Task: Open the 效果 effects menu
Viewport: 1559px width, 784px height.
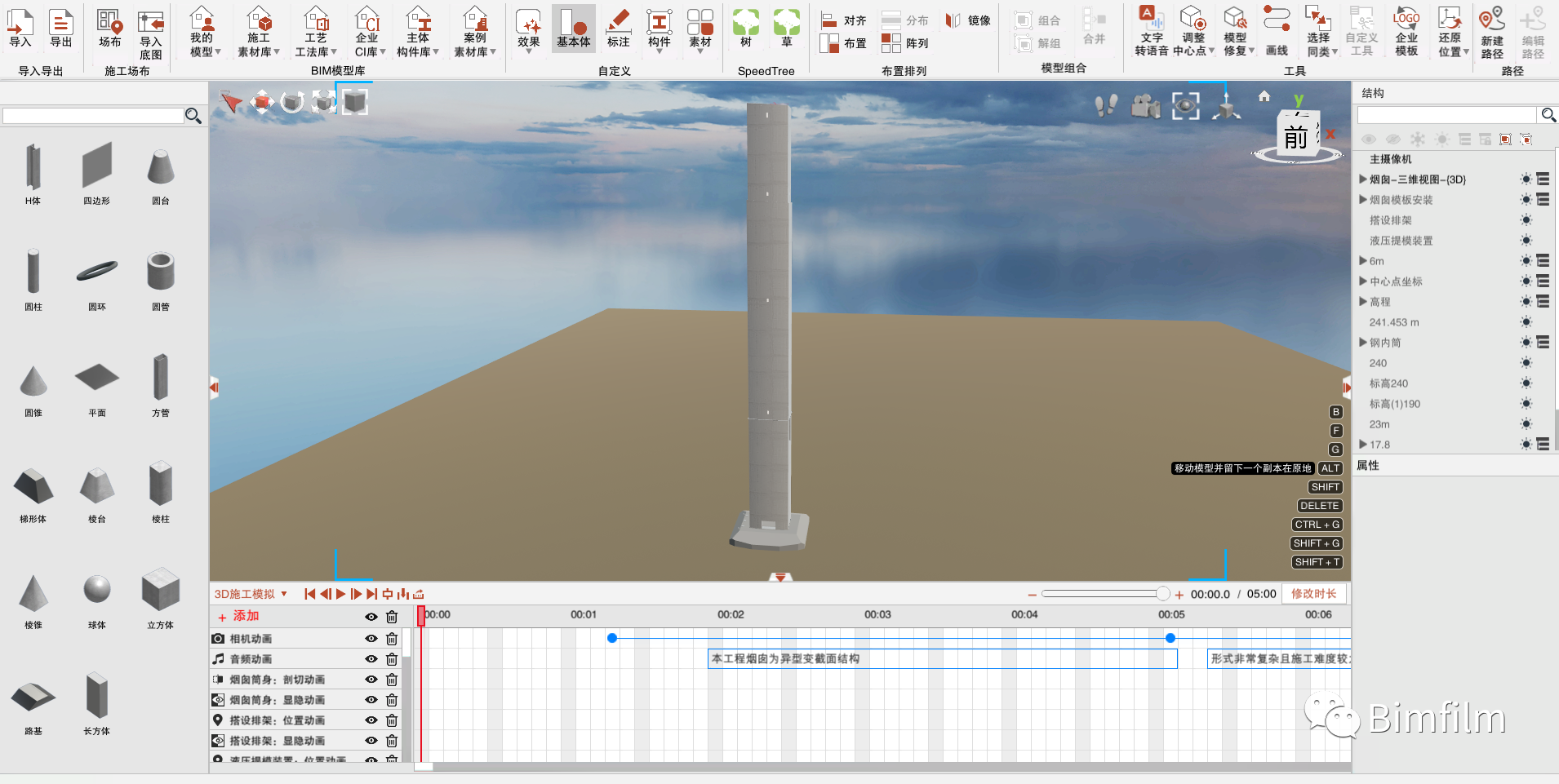Action: (529, 31)
